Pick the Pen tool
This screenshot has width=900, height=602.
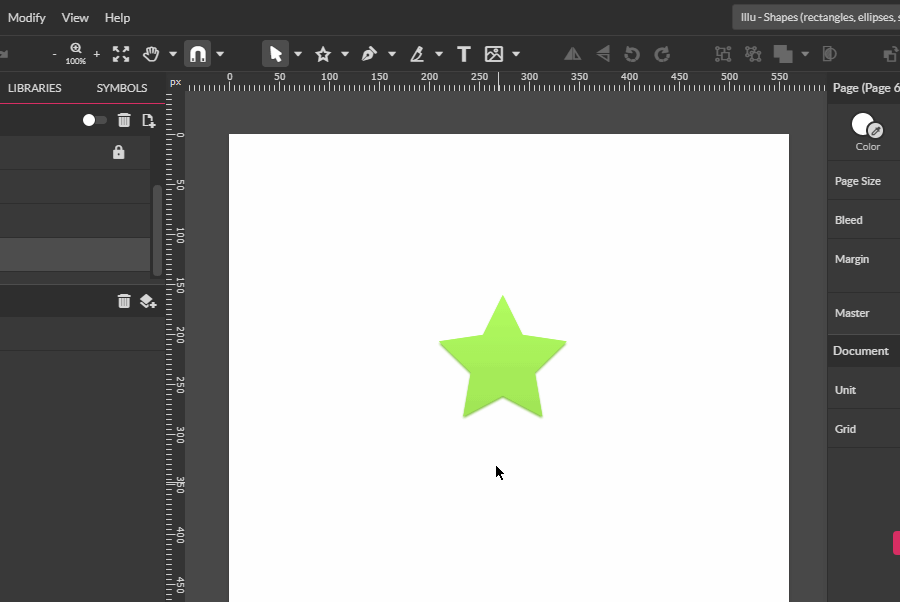tap(367, 54)
